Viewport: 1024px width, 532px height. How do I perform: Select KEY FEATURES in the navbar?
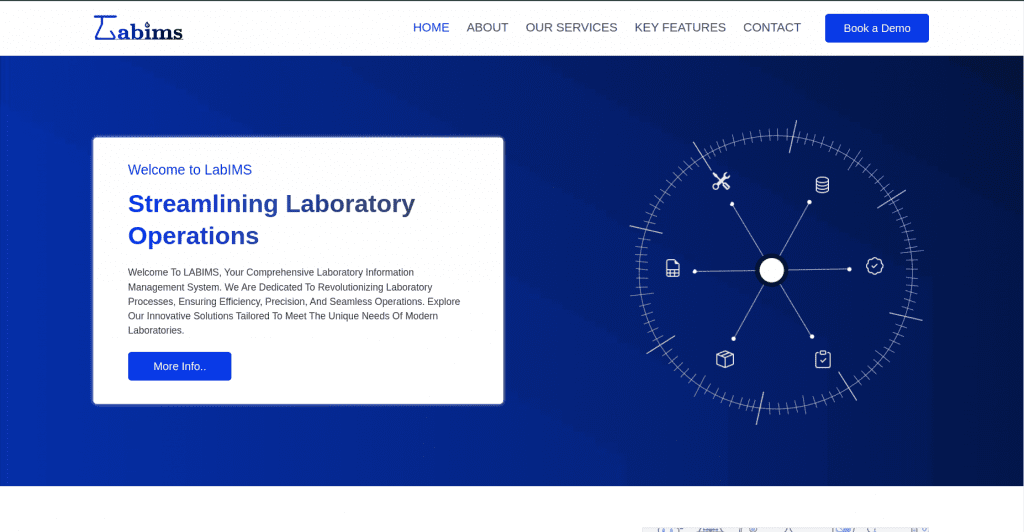tap(680, 28)
